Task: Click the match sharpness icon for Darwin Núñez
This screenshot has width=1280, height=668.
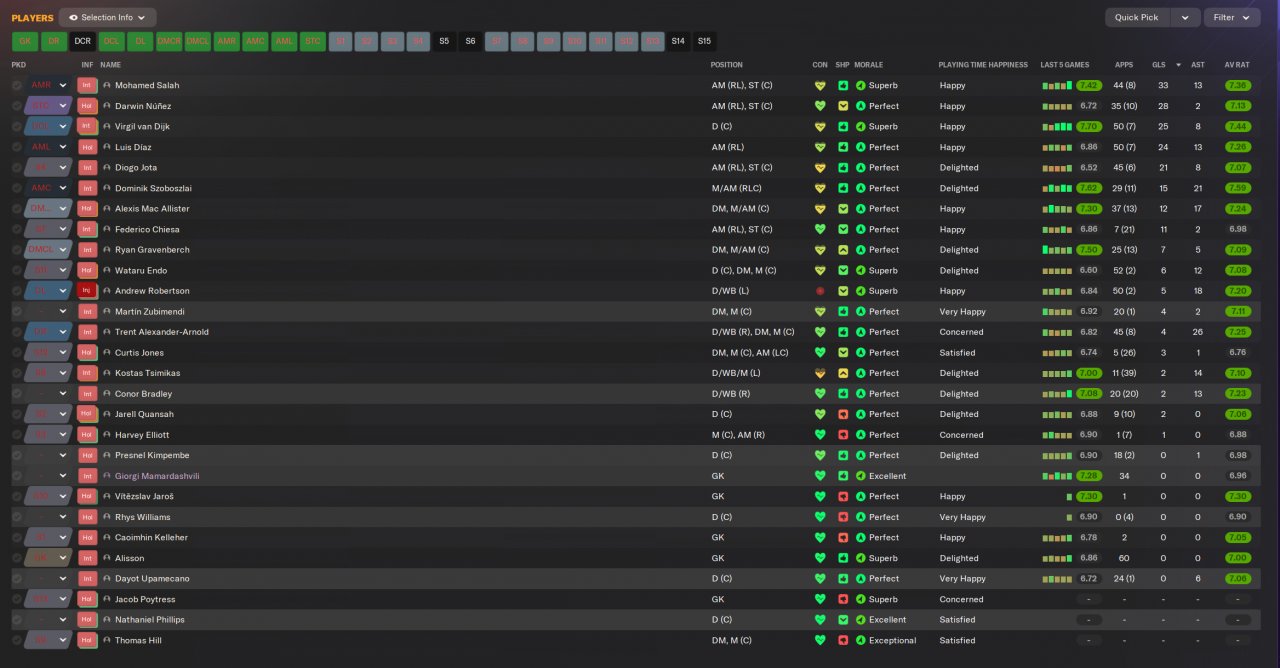Action: pos(843,106)
